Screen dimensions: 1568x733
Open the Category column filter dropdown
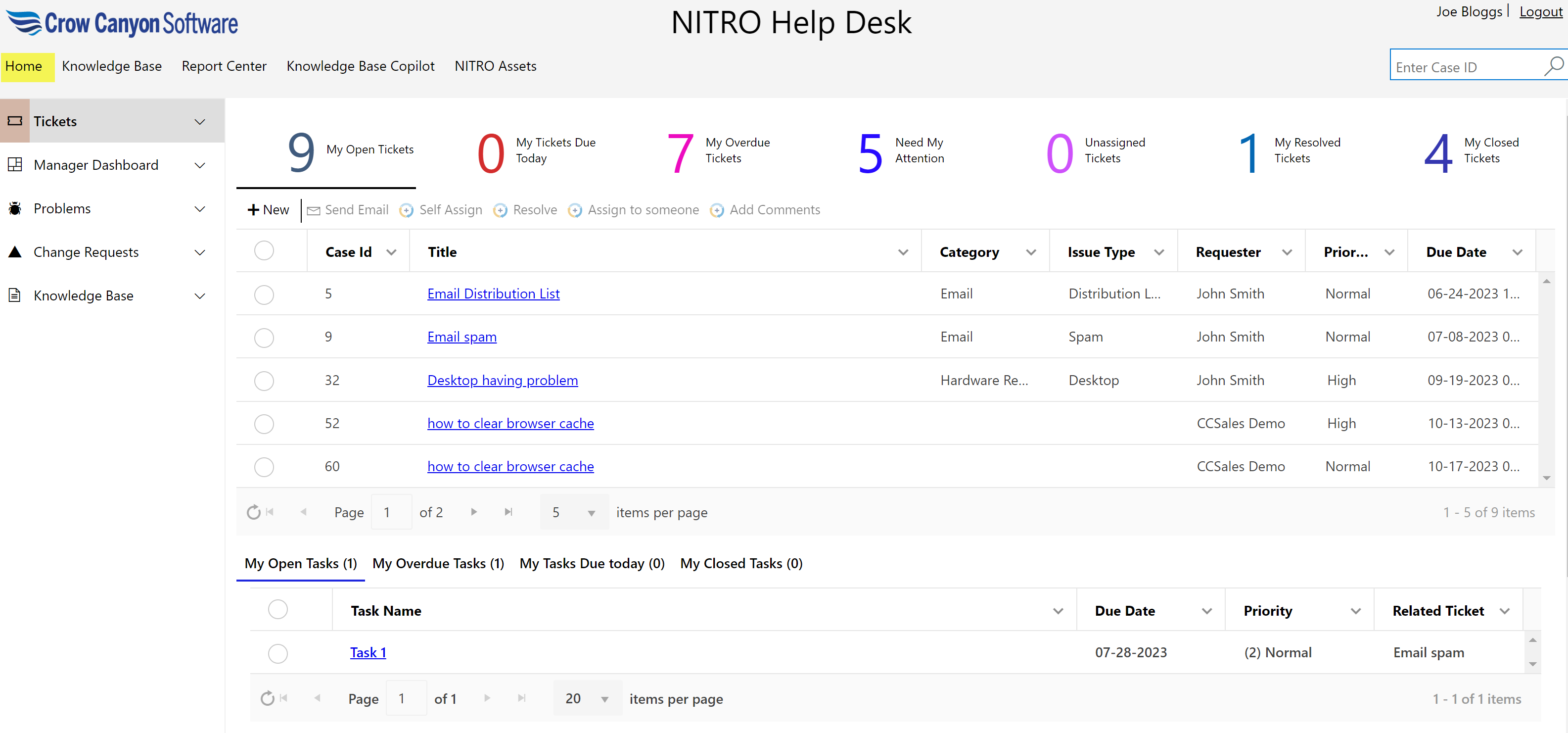1030,252
